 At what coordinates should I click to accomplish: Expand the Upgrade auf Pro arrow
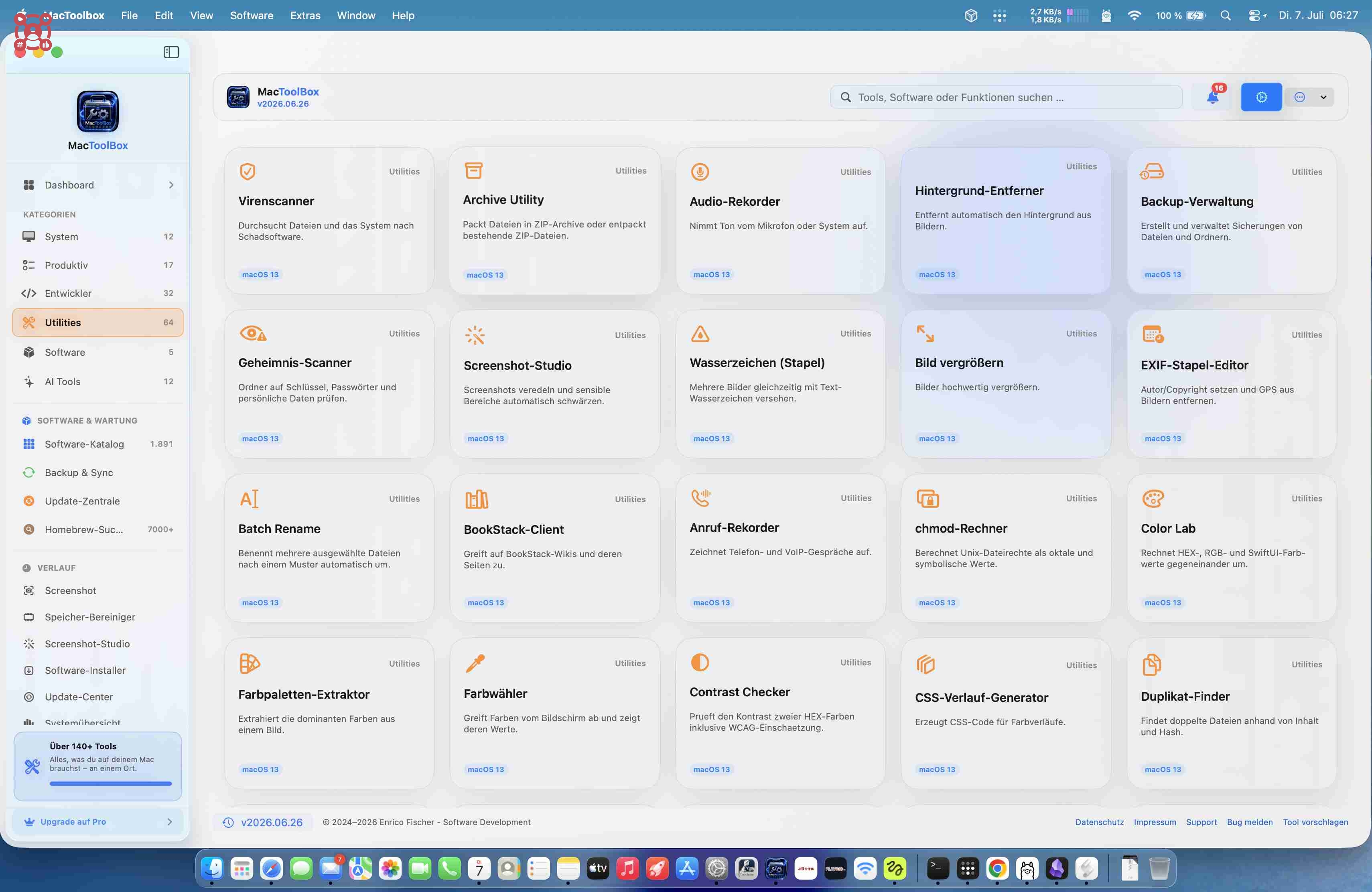click(x=169, y=822)
